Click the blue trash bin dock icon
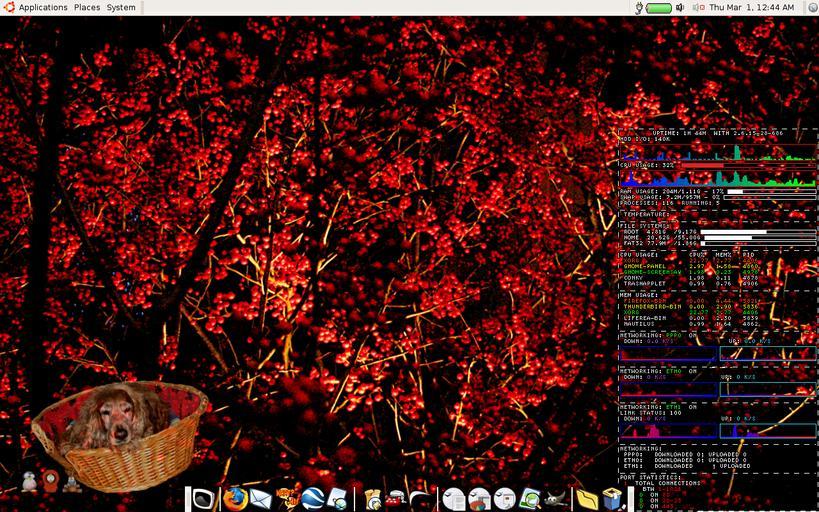This screenshot has height=512, width=819. pyautogui.click(x=612, y=498)
